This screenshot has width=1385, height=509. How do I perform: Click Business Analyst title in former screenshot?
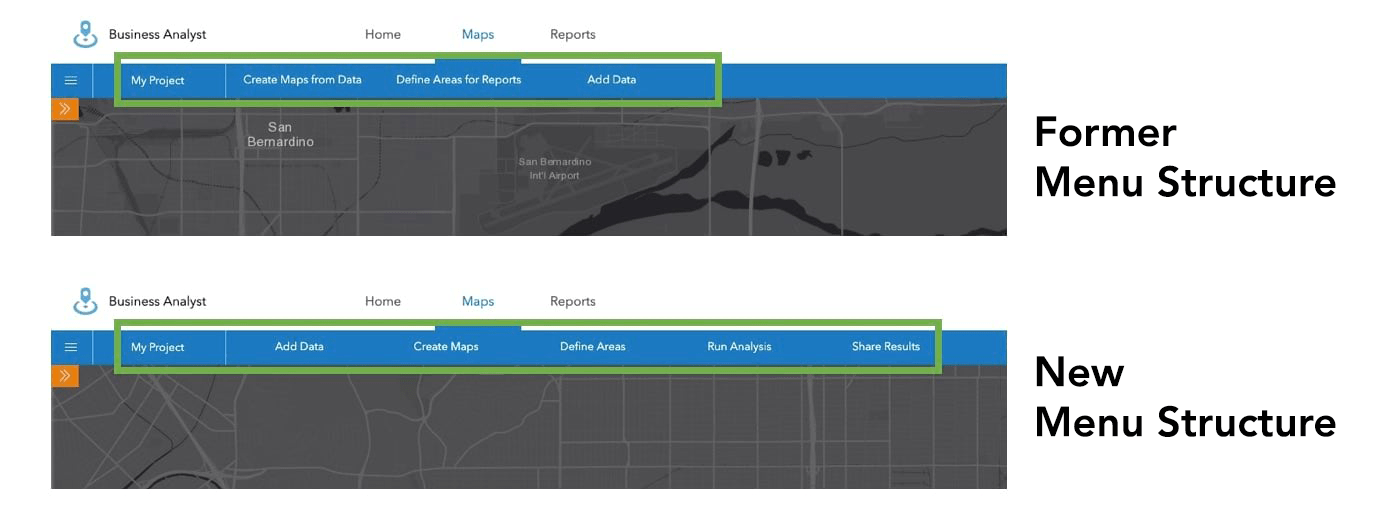click(x=157, y=34)
